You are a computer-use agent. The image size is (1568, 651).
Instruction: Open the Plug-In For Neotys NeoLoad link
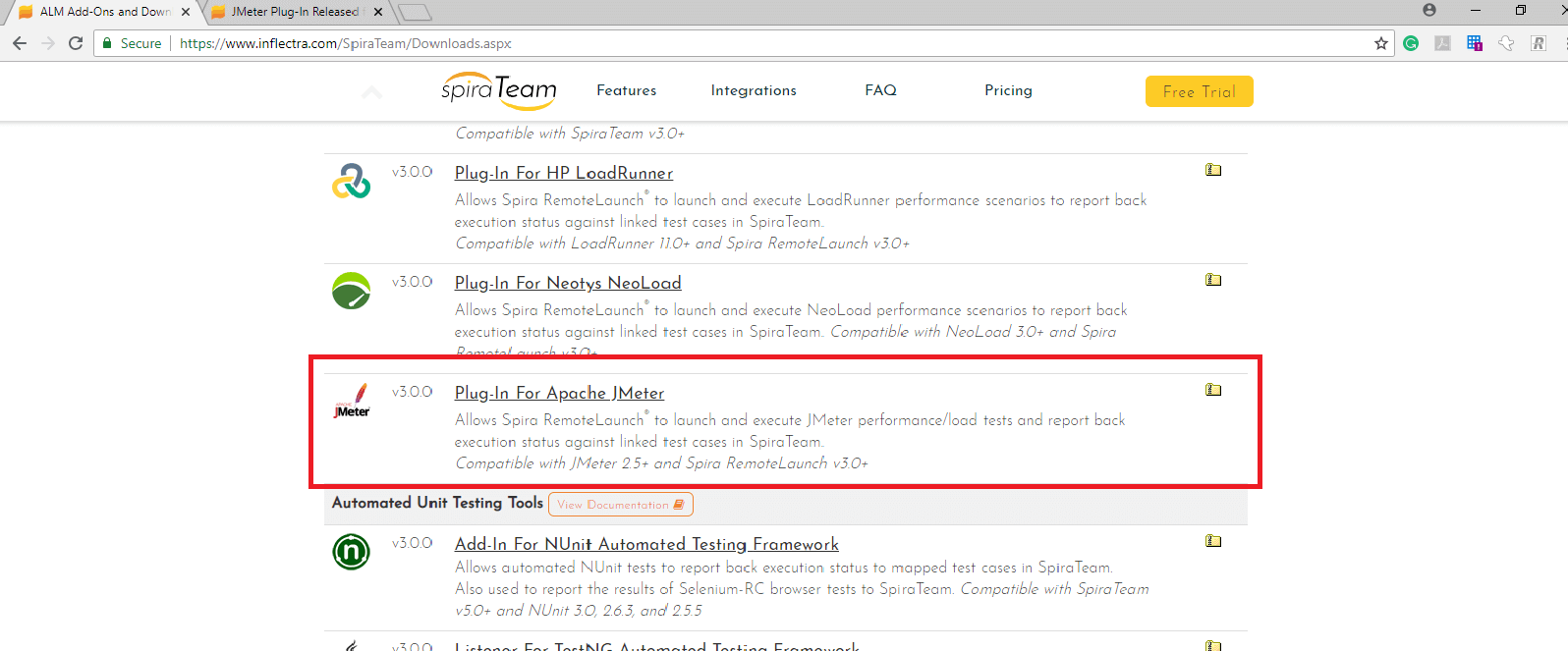pos(568,283)
